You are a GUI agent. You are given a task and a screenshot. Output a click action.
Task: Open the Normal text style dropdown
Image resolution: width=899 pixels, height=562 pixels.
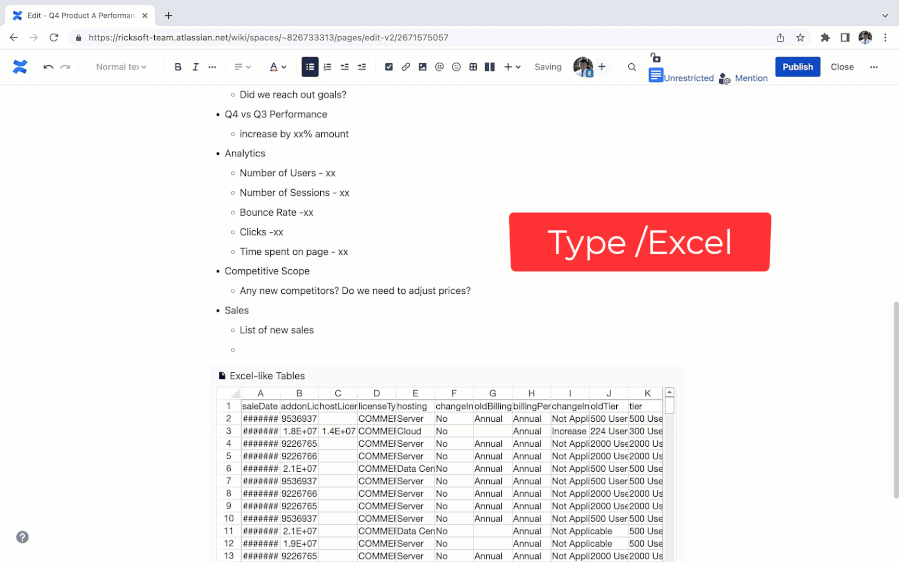coord(121,67)
